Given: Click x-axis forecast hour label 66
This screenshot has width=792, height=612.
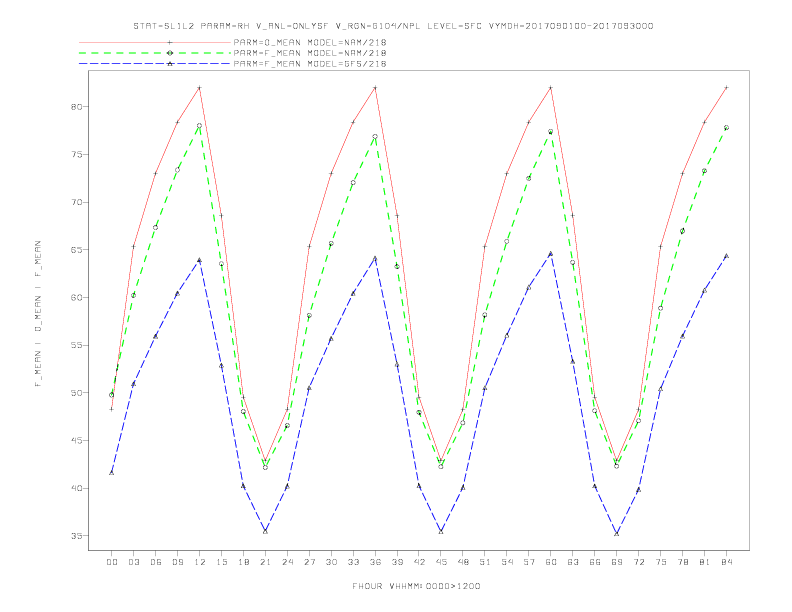Looking at the screenshot, I should click(595, 562).
